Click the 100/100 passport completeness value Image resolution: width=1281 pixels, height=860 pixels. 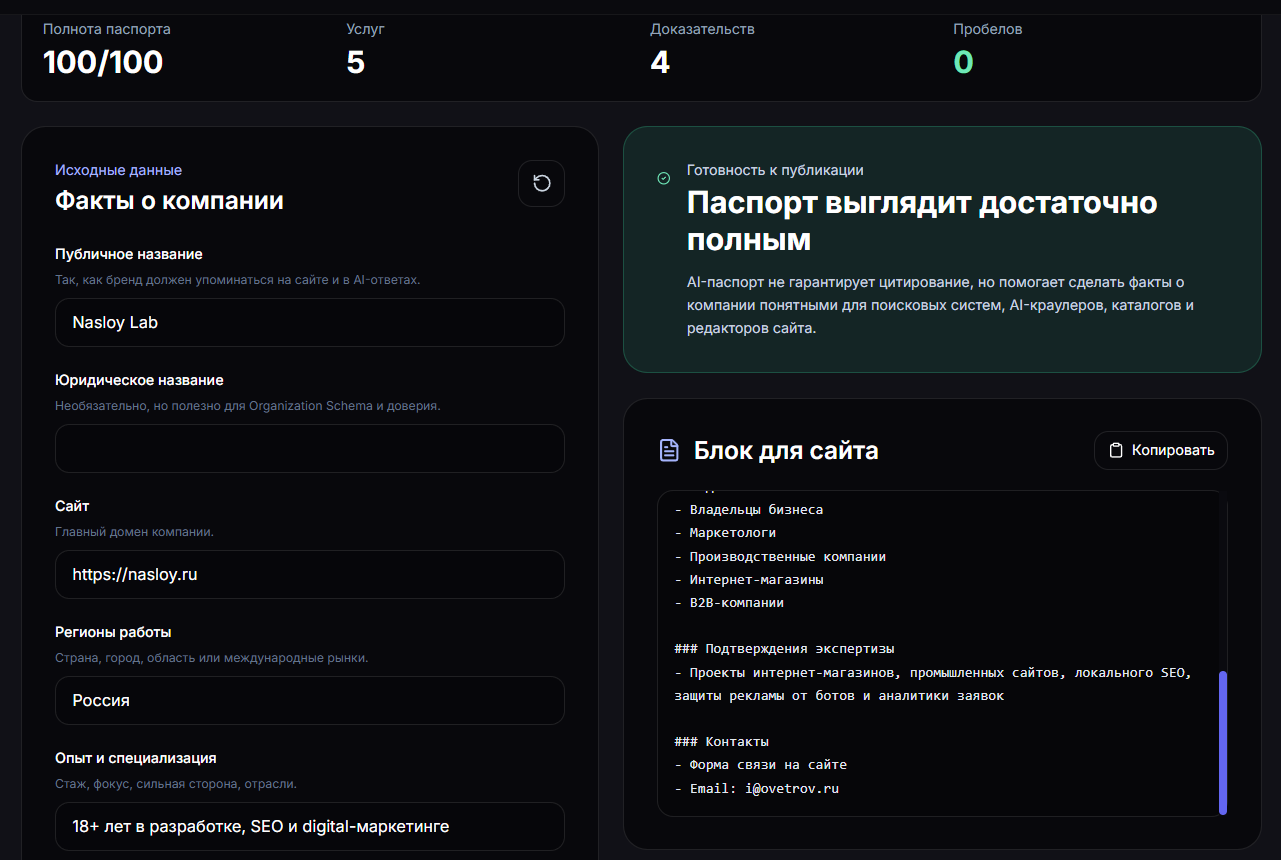click(103, 62)
